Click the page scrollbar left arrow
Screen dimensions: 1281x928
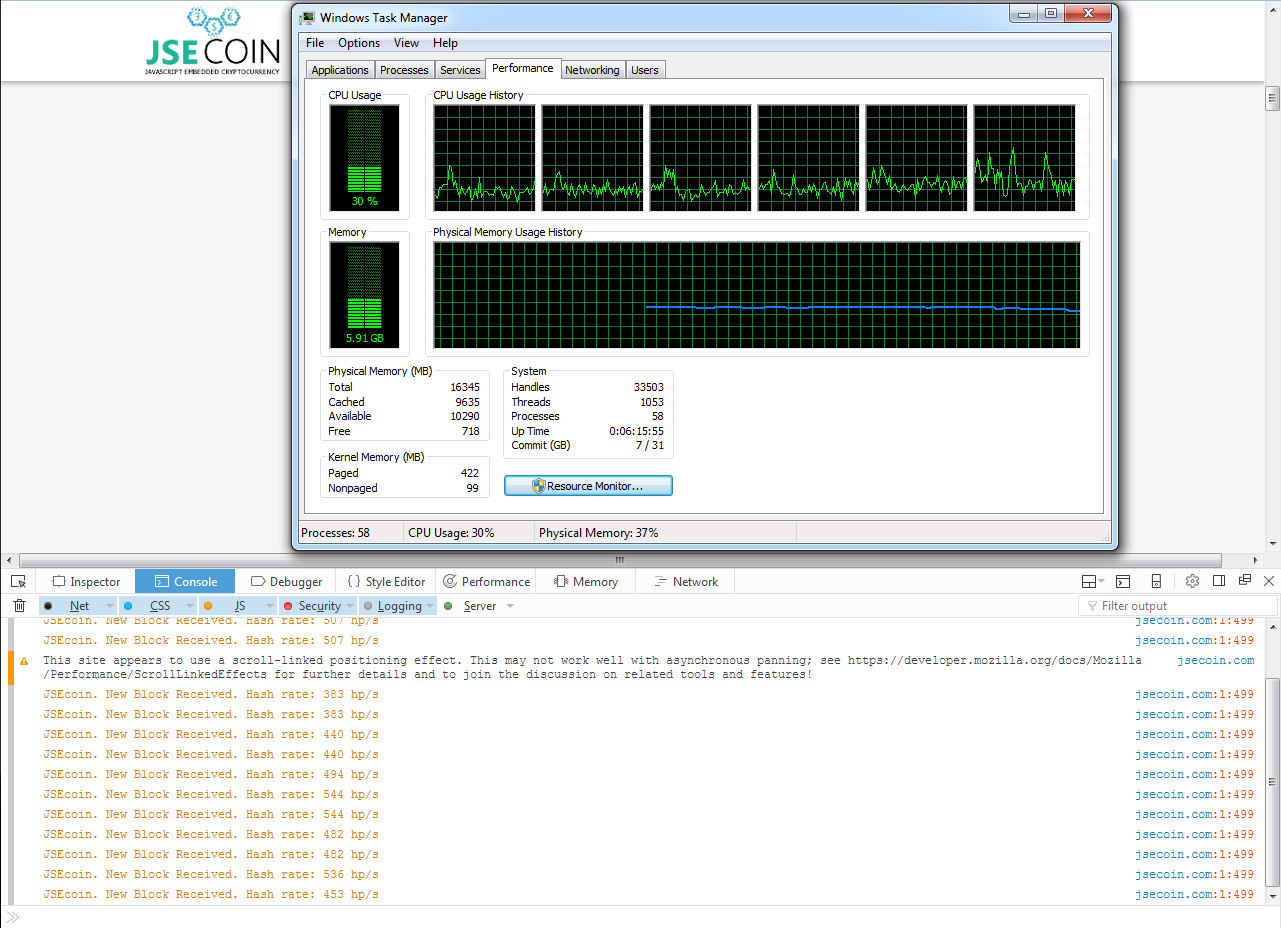pyautogui.click(x=9, y=560)
